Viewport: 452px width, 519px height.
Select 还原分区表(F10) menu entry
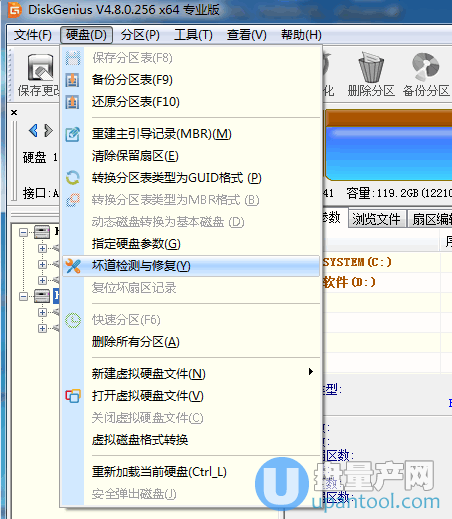[191, 102]
